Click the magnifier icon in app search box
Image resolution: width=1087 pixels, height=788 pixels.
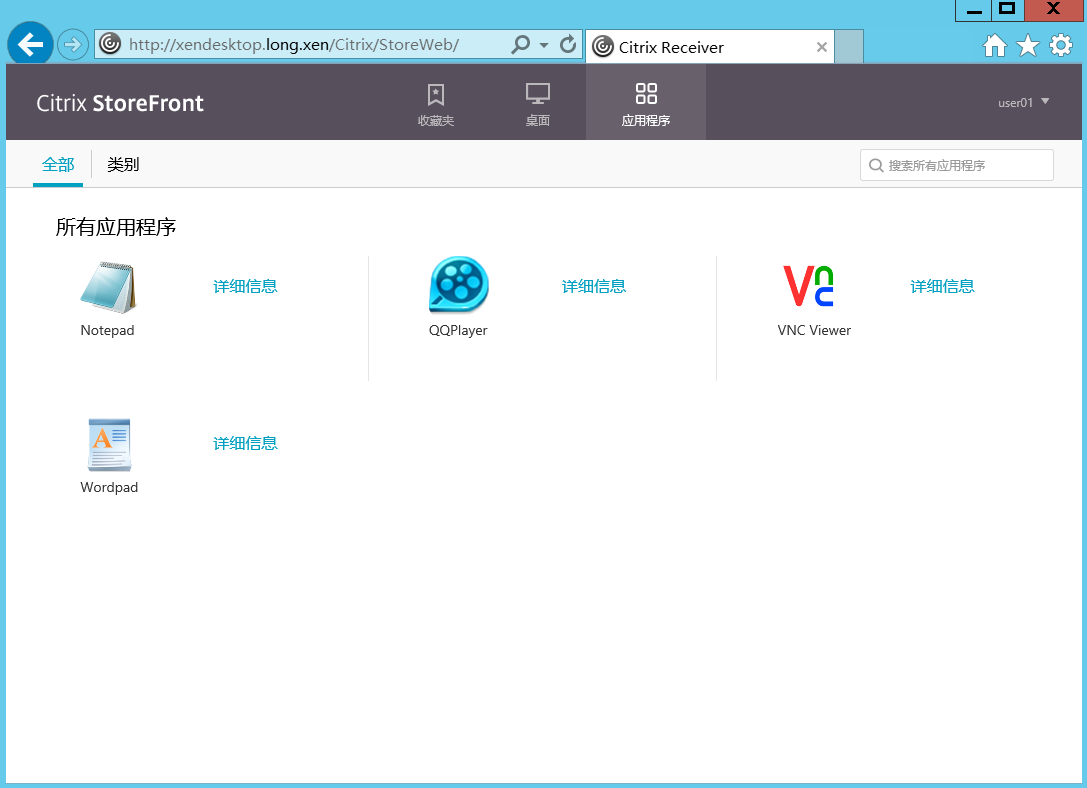tap(876, 166)
